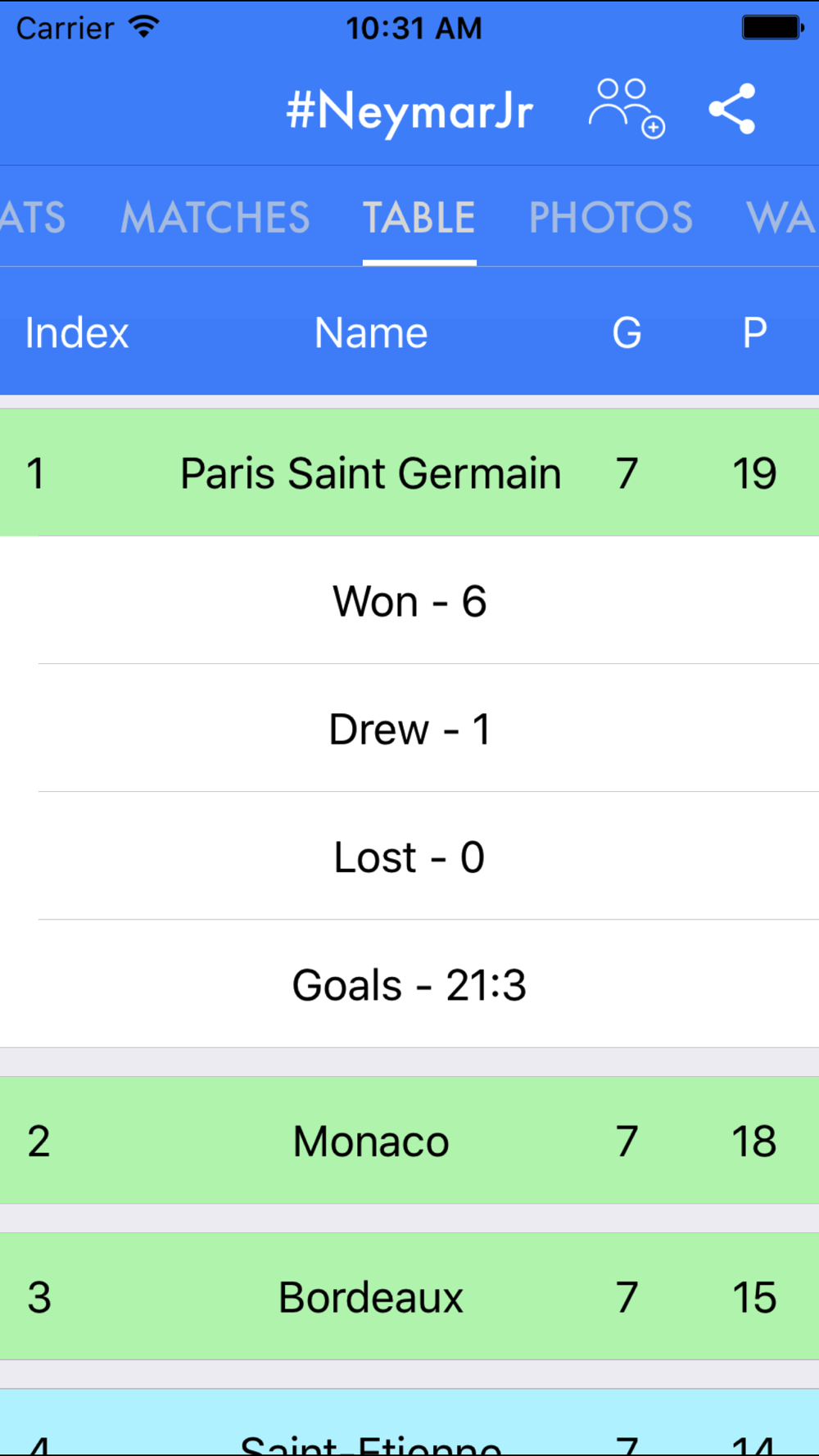This screenshot has height=1456, width=819.
Task: Tap the Goals - 21:3 detail row
Action: pyautogui.click(x=409, y=984)
